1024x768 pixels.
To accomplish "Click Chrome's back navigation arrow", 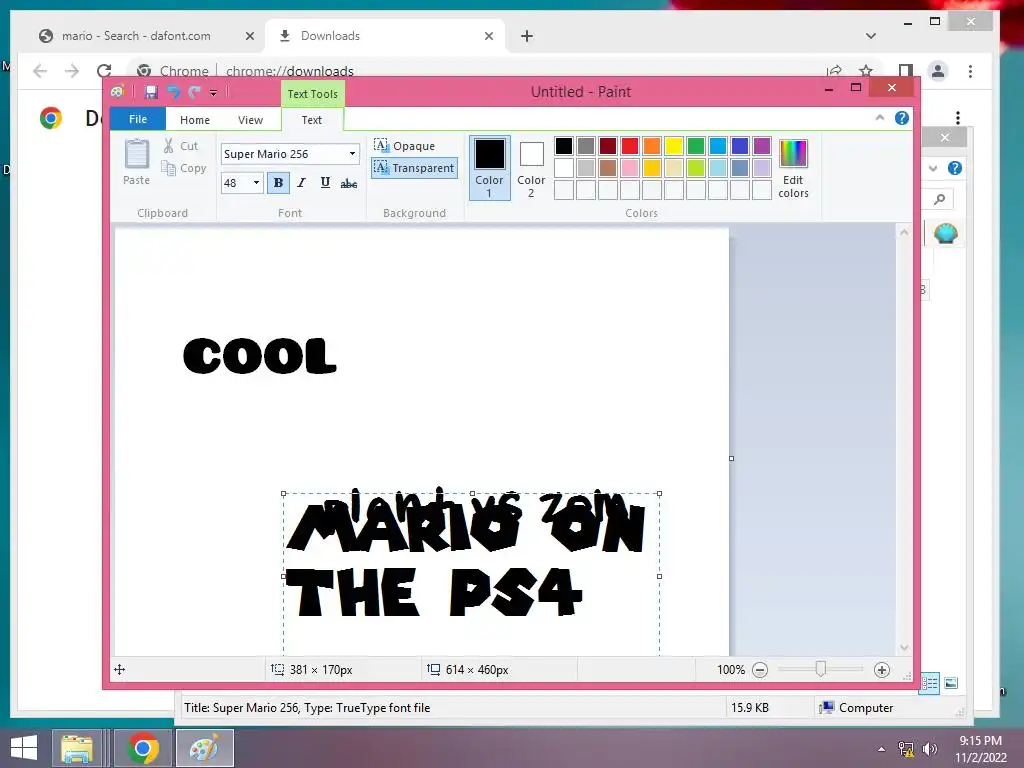I will click(x=40, y=71).
